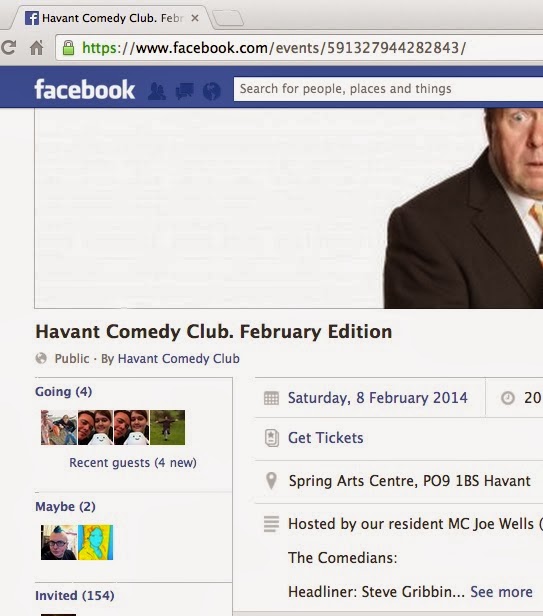543x616 pixels.
Task: Close the Havant Comedy Club tab
Action: point(194,18)
